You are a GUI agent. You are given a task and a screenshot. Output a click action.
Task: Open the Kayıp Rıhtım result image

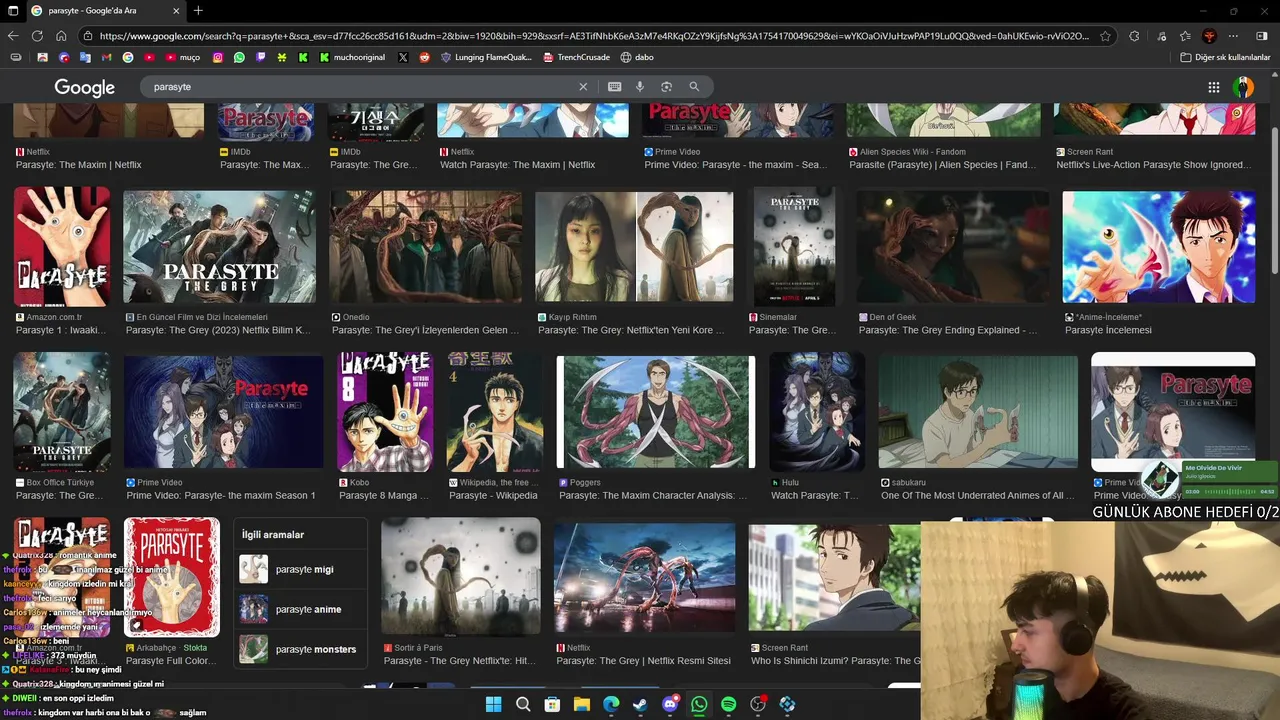634,247
